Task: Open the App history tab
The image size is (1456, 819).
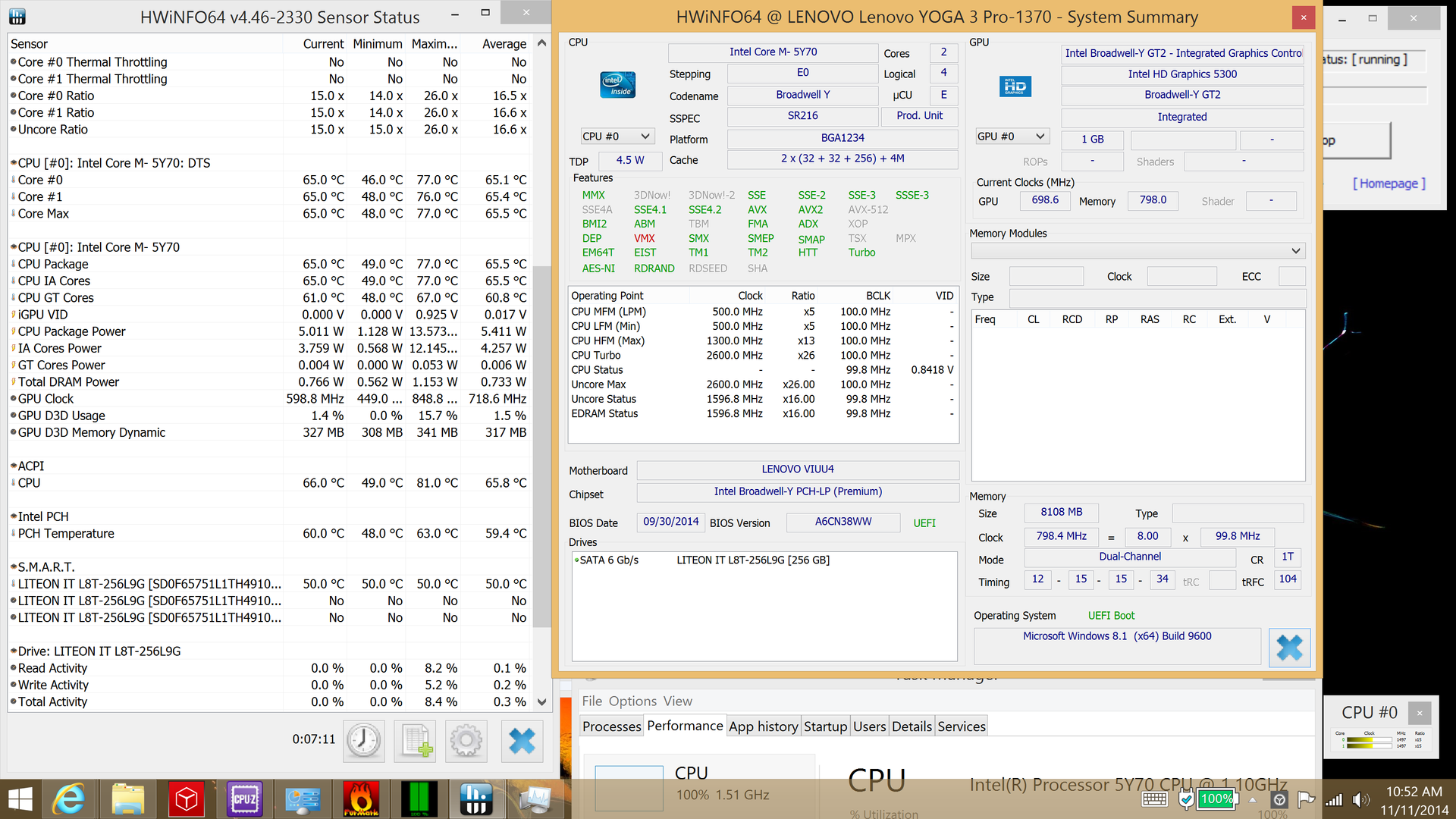Action: pos(763,726)
